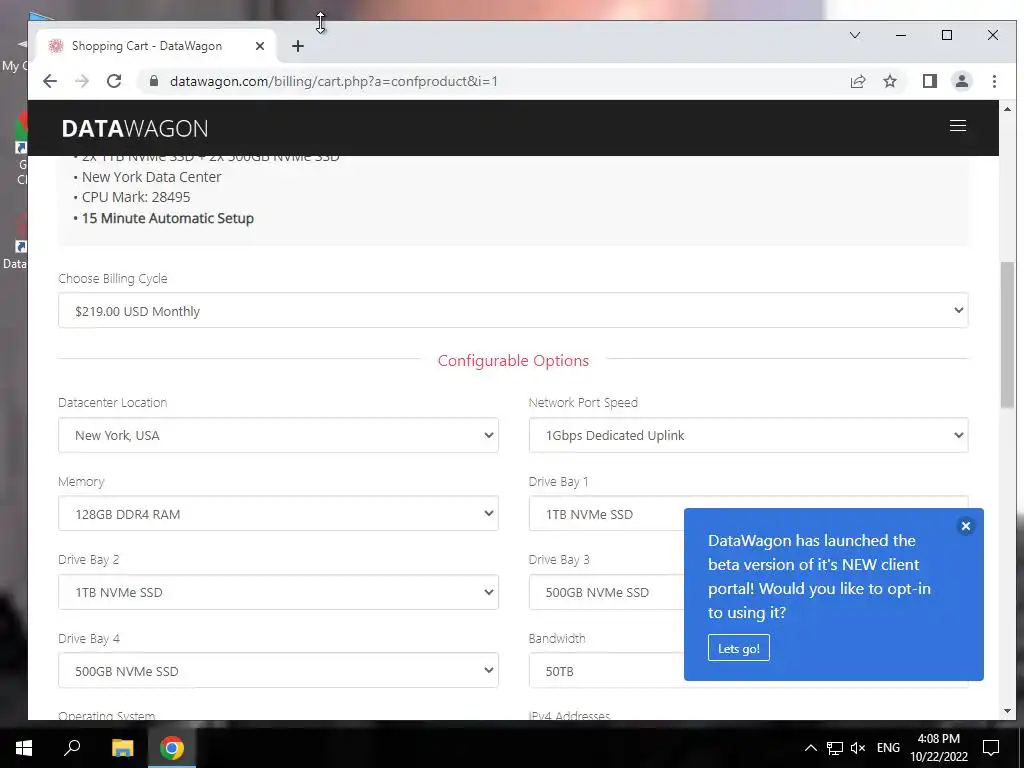Click the address bar URL
Image resolution: width=1024 pixels, height=768 pixels.
pos(334,81)
